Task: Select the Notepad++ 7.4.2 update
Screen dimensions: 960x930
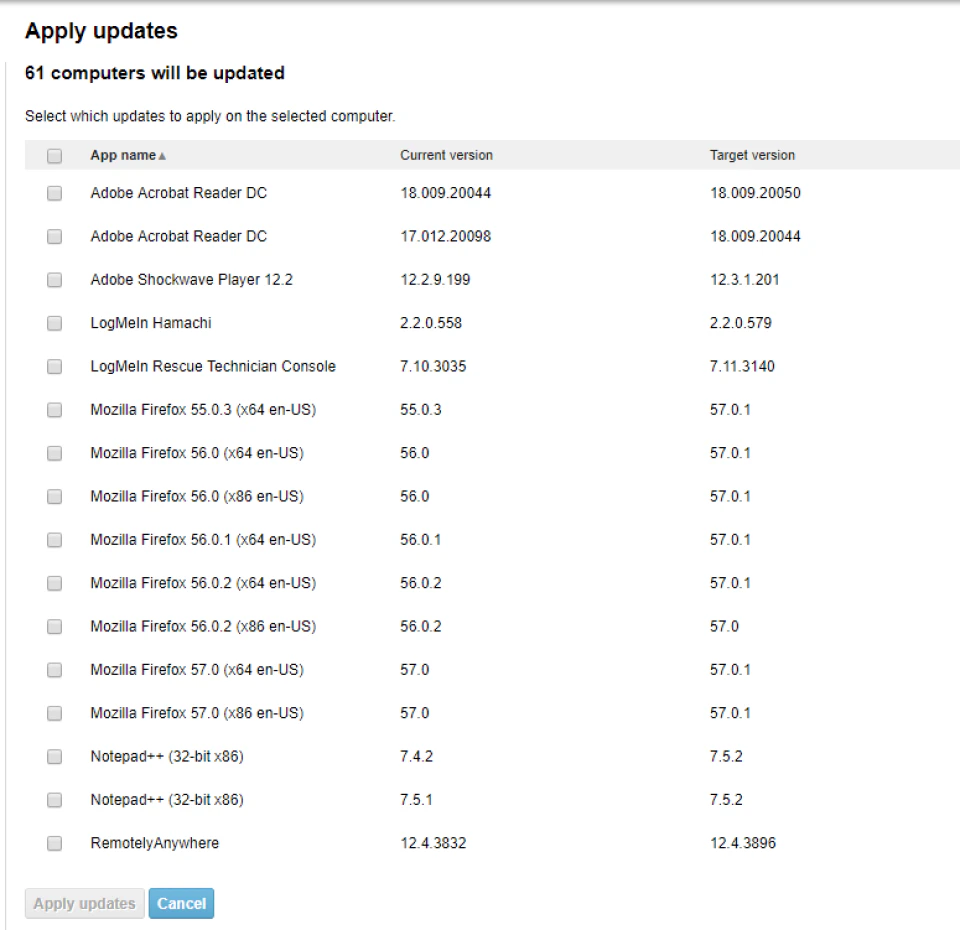Action: click(x=55, y=756)
